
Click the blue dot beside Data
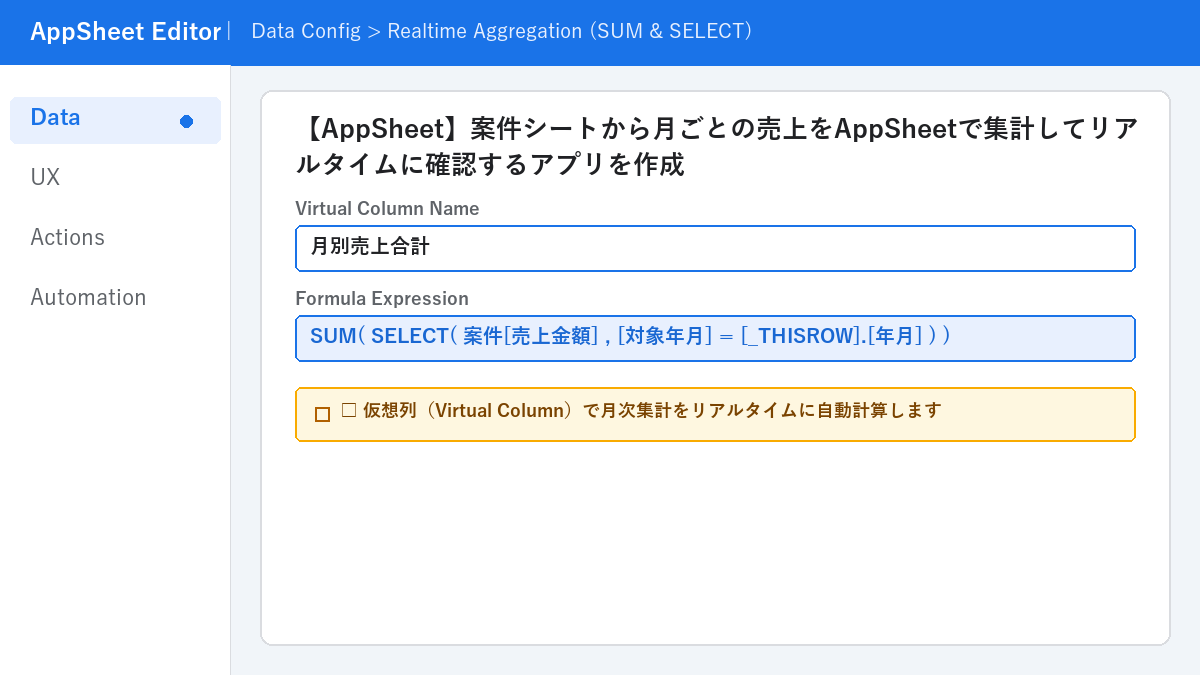[x=186, y=121]
